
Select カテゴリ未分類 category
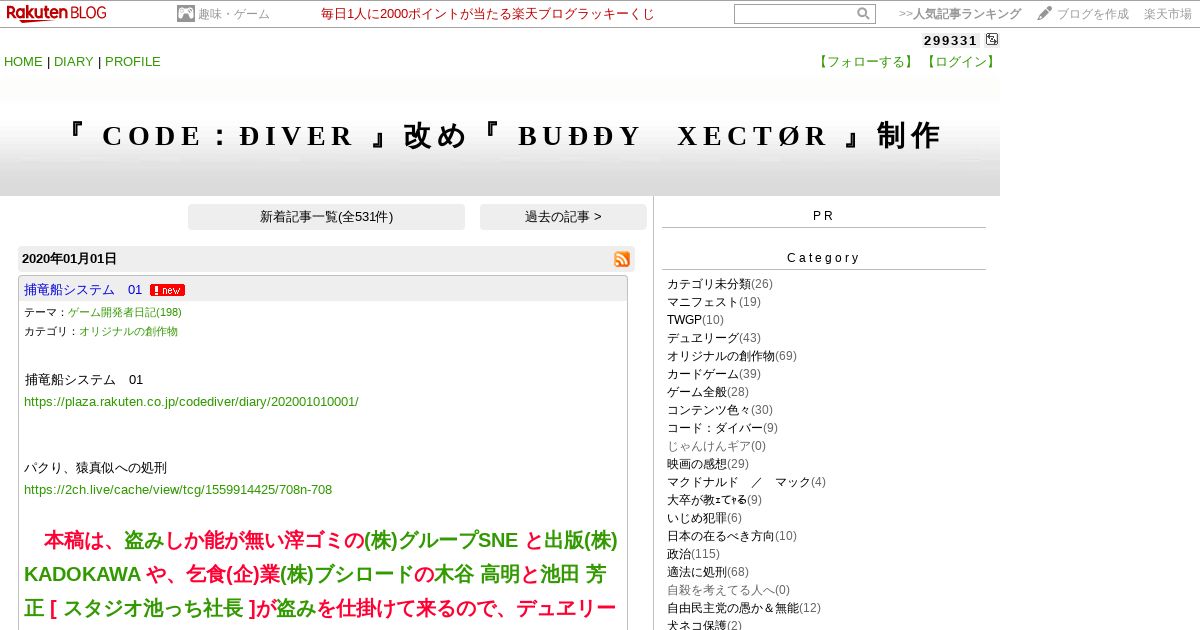(709, 284)
